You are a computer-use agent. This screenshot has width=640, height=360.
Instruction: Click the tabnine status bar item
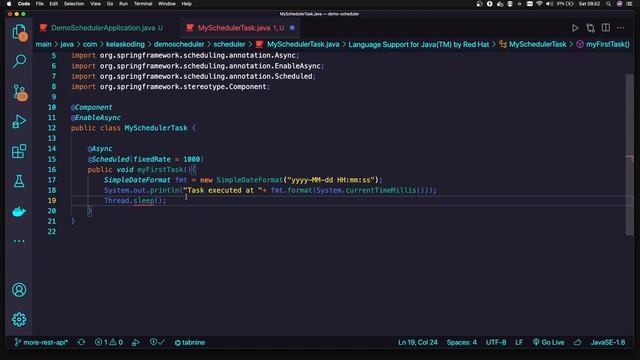pyautogui.click(x=190, y=342)
